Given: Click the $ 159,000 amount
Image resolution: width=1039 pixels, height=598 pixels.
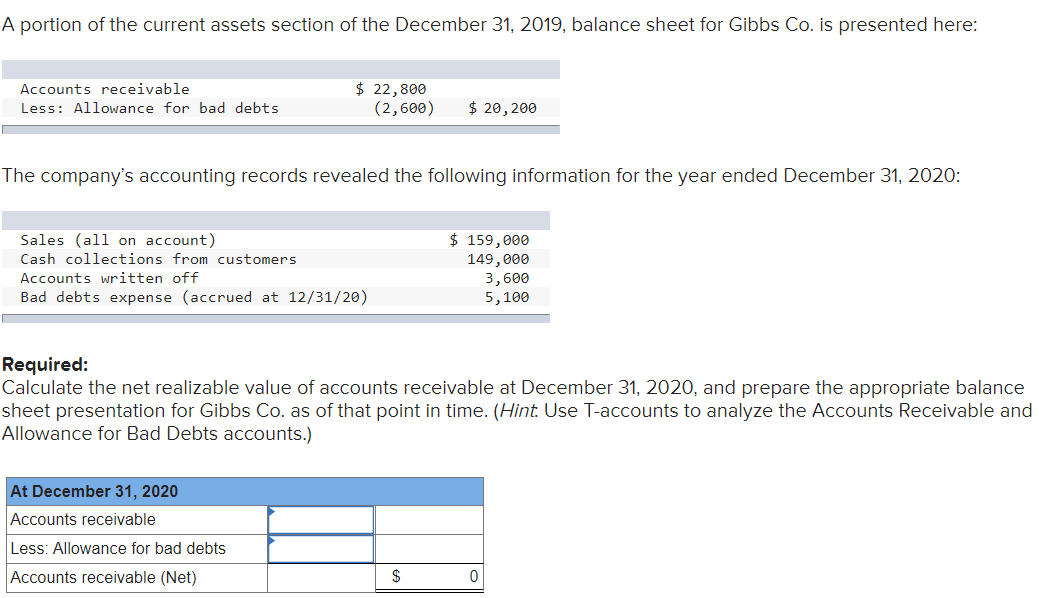Looking at the screenshot, I should click(488, 240).
